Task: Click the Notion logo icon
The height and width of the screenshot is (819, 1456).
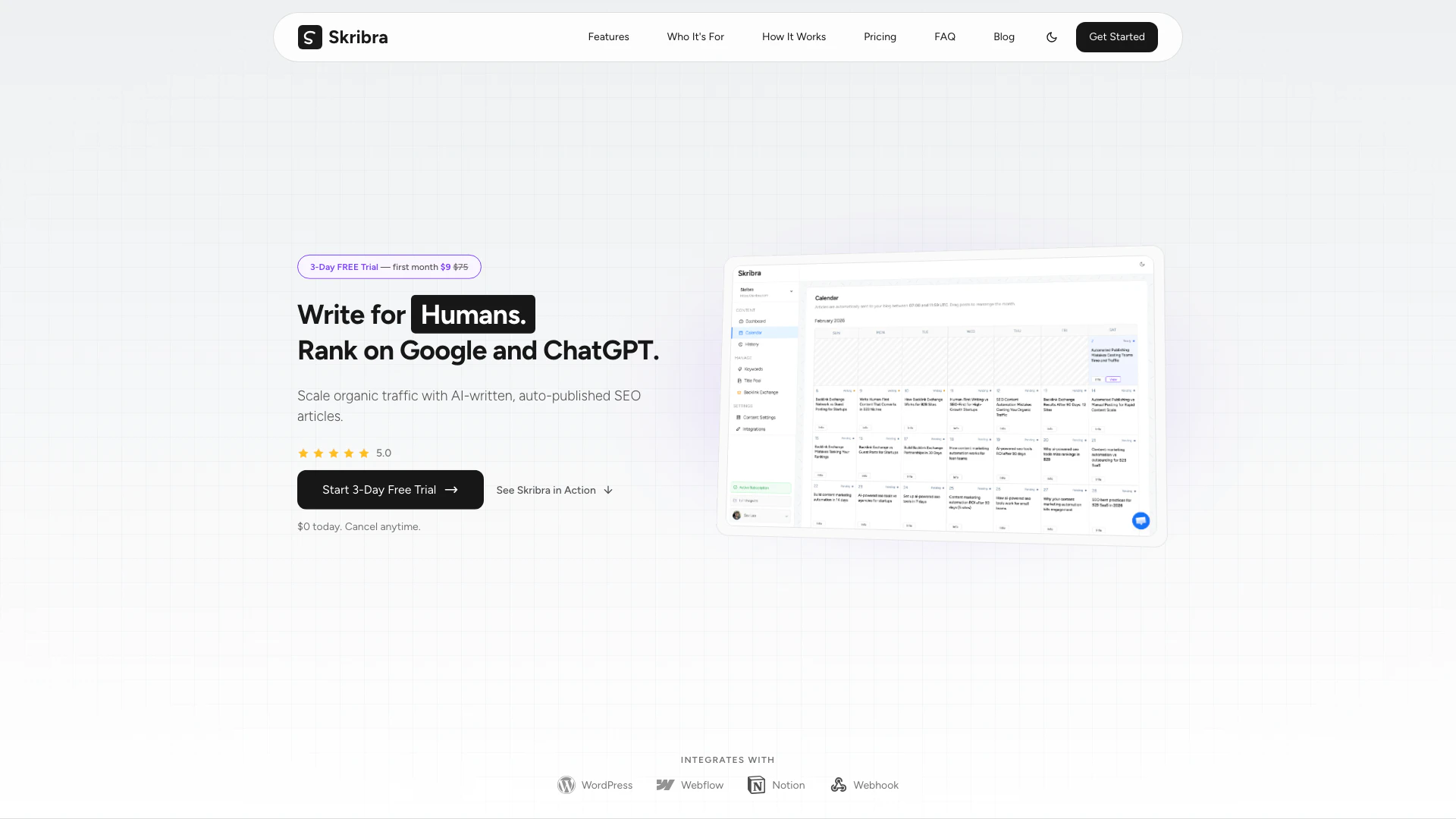Action: tap(756, 785)
